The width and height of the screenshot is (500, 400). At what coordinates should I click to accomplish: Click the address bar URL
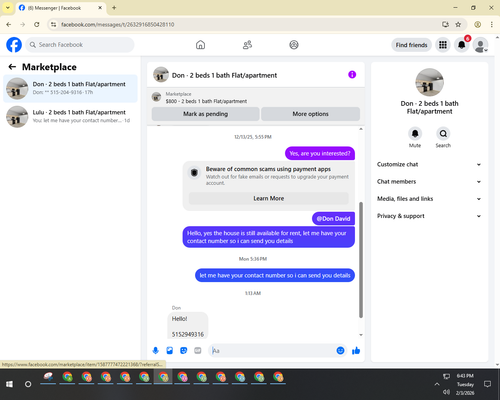click(117, 25)
